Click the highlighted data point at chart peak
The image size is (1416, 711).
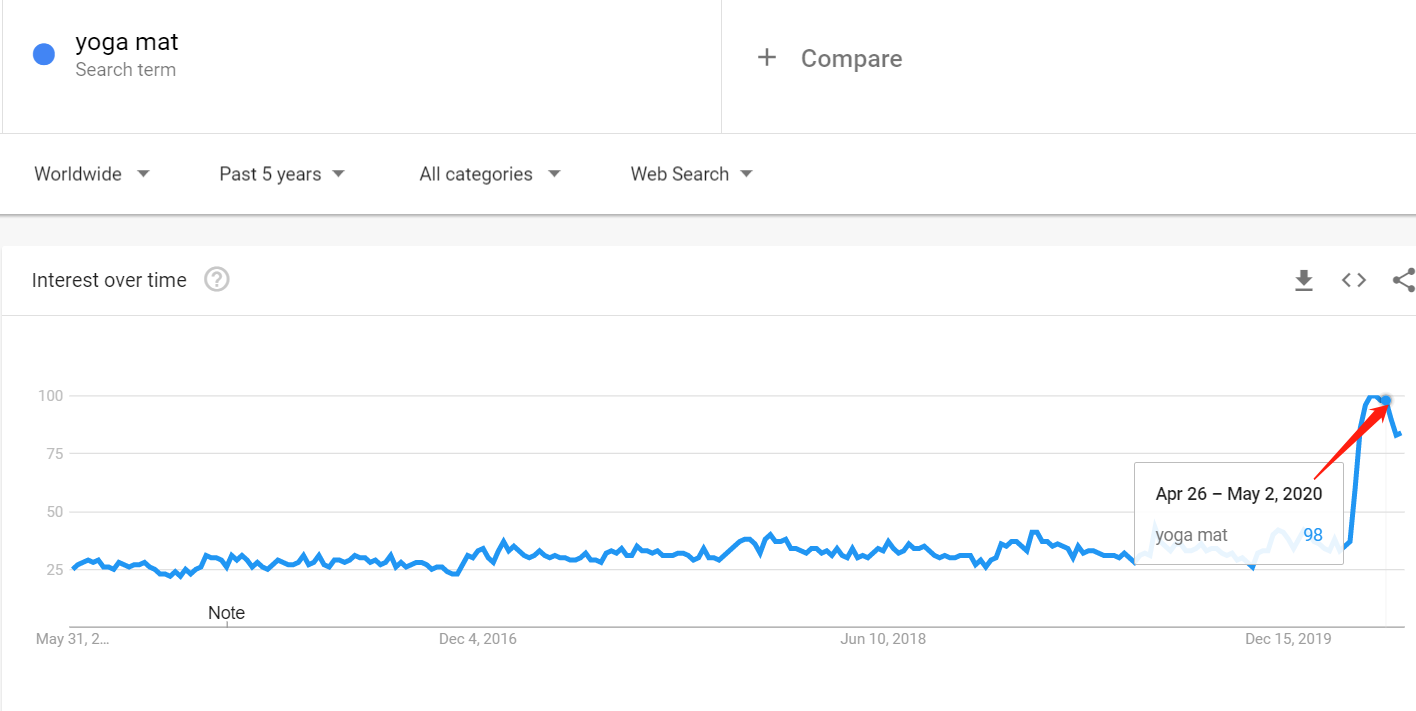pyautogui.click(x=1386, y=400)
